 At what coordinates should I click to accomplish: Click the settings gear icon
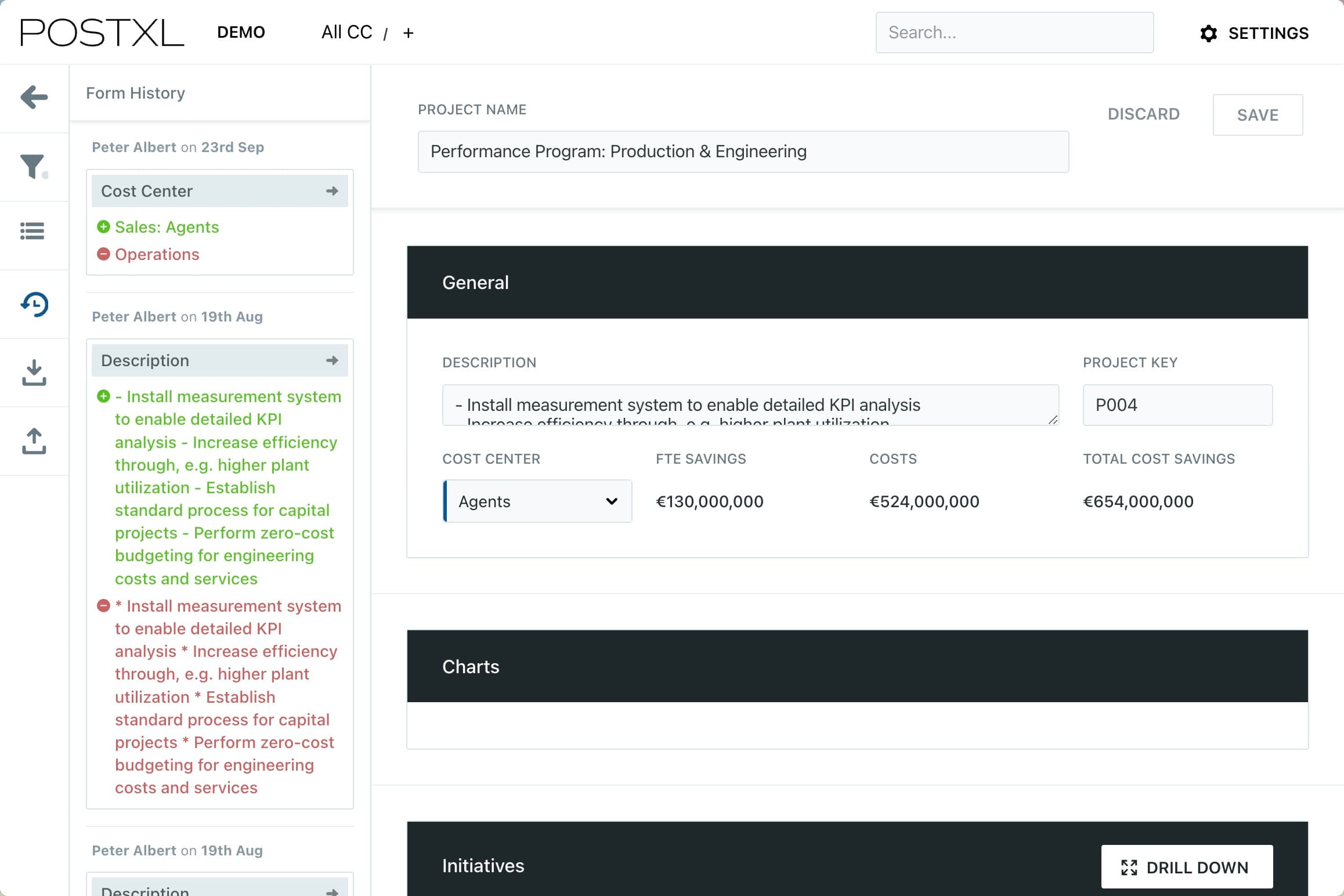pos(1208,33)
